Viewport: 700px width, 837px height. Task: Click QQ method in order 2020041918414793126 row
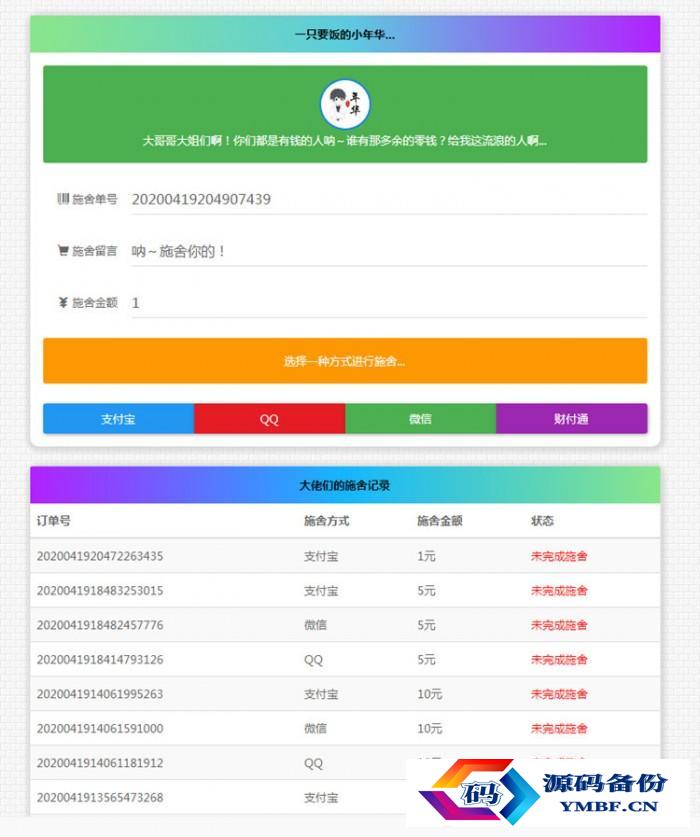(x=313, y=660)
